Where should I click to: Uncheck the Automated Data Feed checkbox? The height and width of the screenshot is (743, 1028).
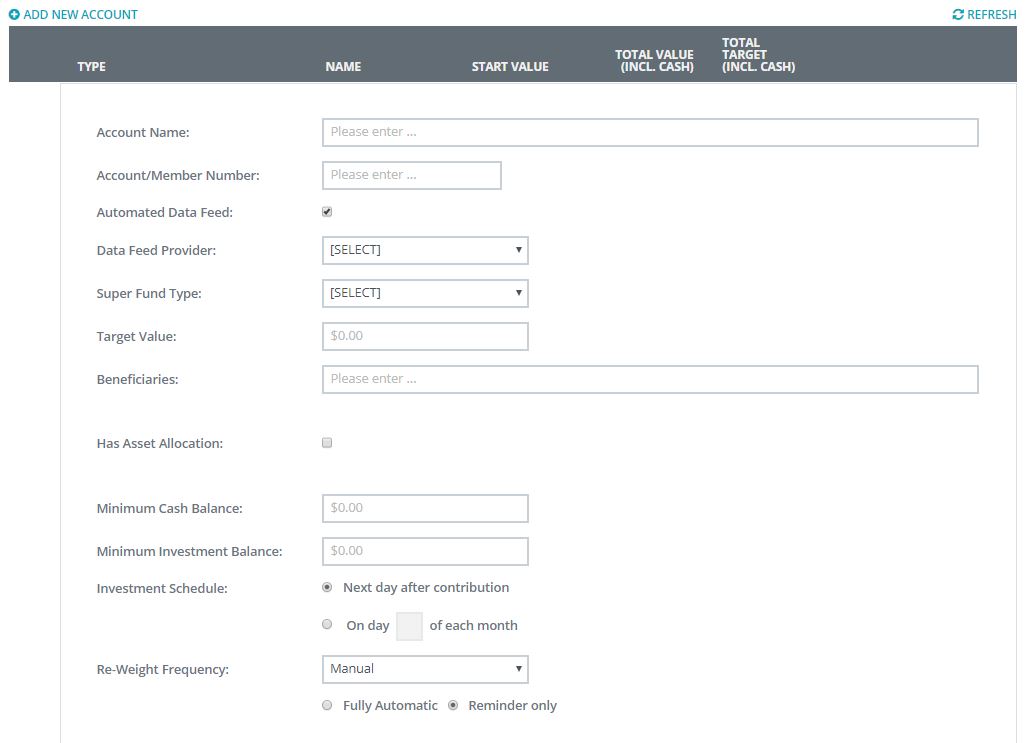pyautogui.click(x=327, y=212)
